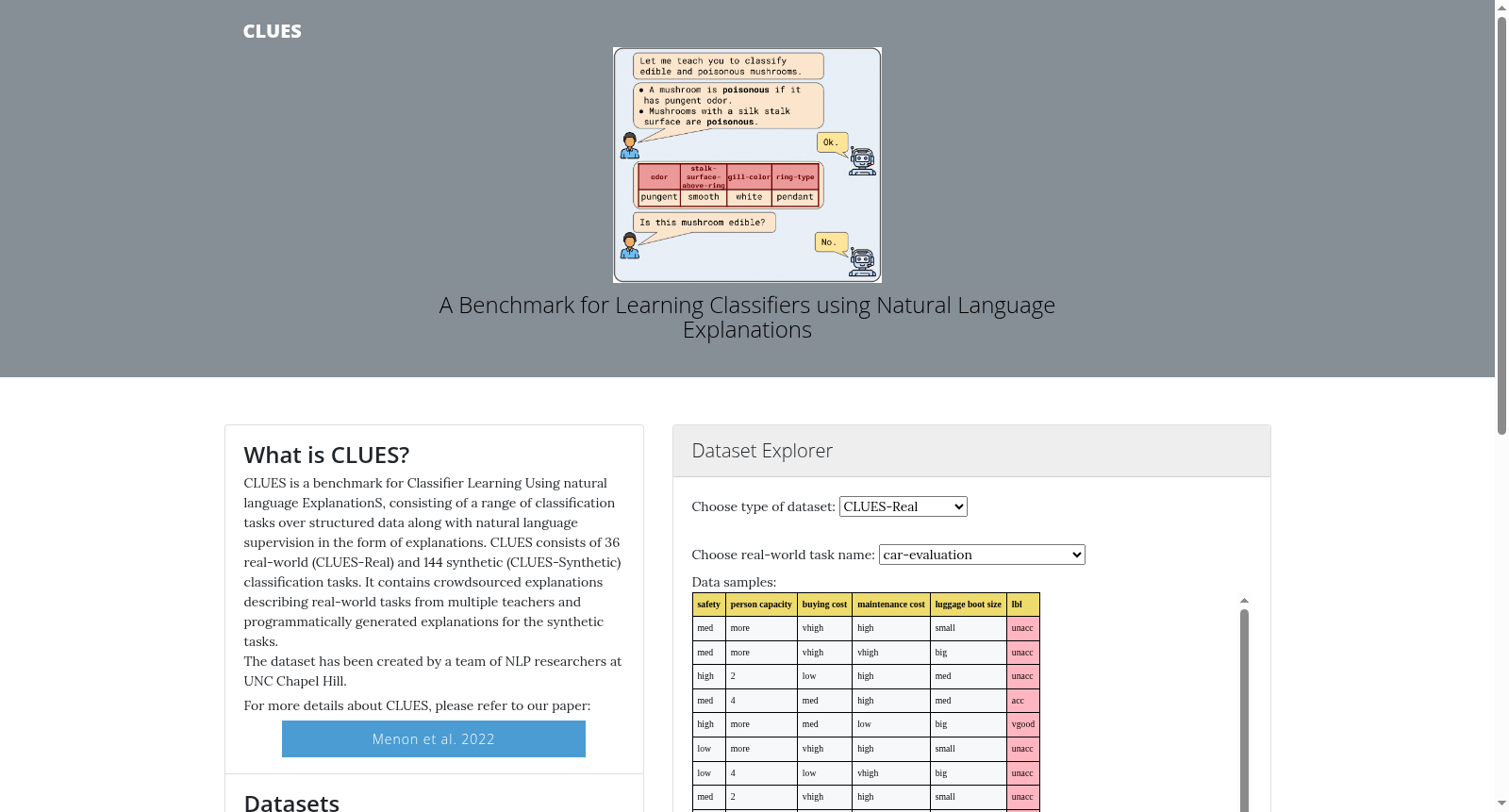Click the CLUES brand link in the header
Viewport: 1509px width, 812px height.
coord(272,31)
